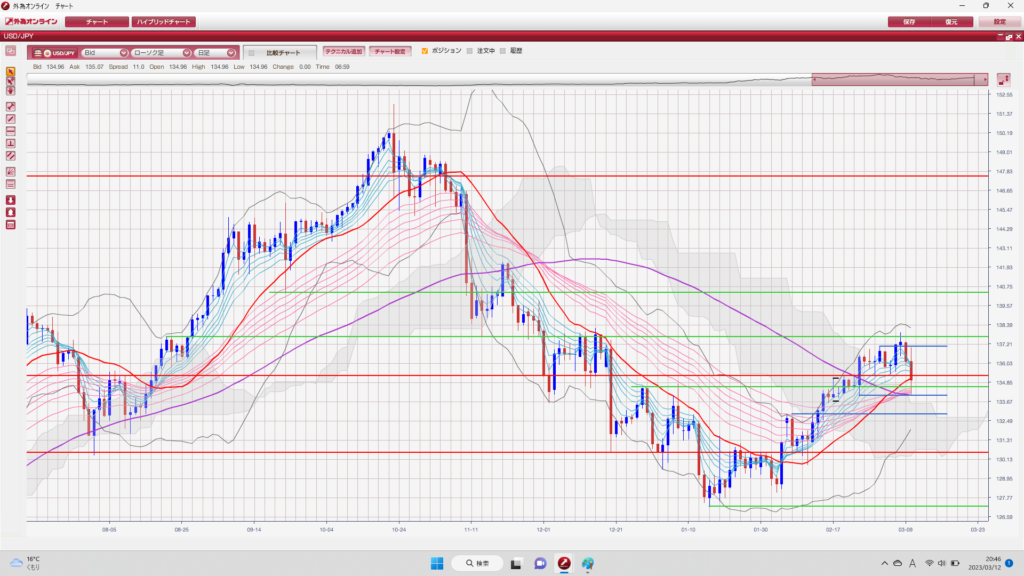Select the trend line with endpoints drawing tool

click(10, 106)
